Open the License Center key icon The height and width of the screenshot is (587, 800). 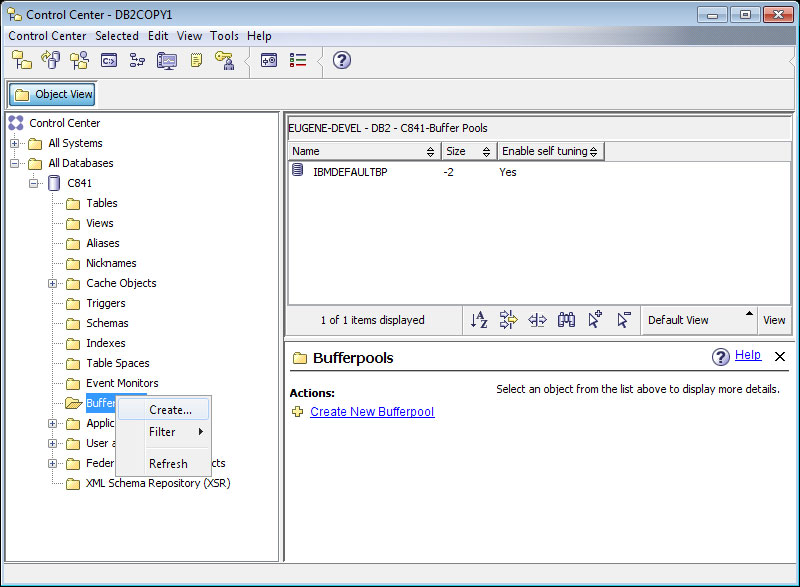pyautogui.click(x=224, y=60)
